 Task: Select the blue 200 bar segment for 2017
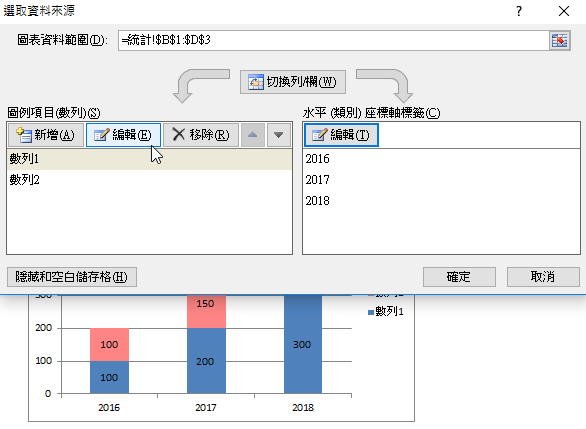206,361
